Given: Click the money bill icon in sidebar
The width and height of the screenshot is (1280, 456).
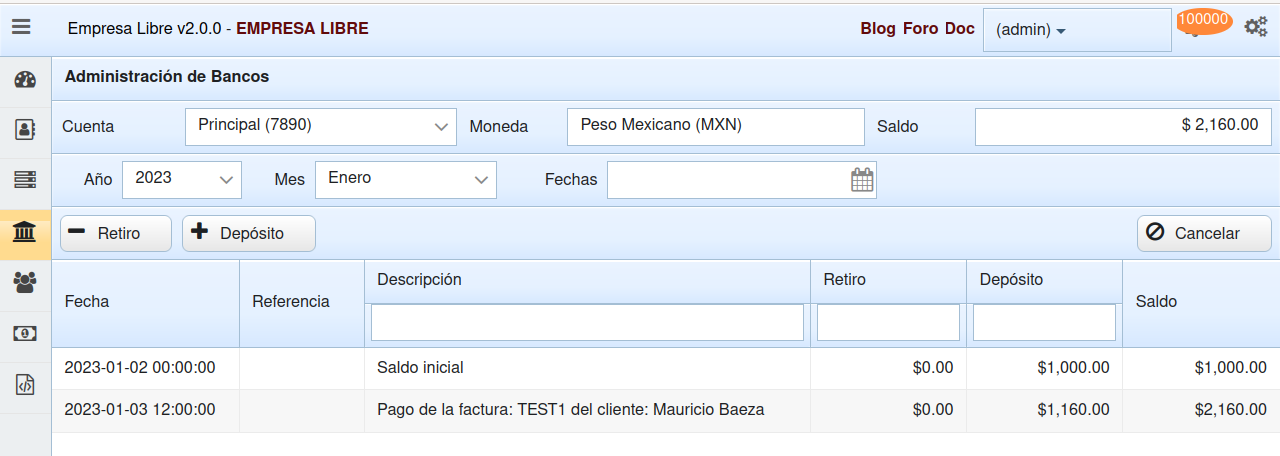Looking at the screenshot, I should click(x=25, y=334).
